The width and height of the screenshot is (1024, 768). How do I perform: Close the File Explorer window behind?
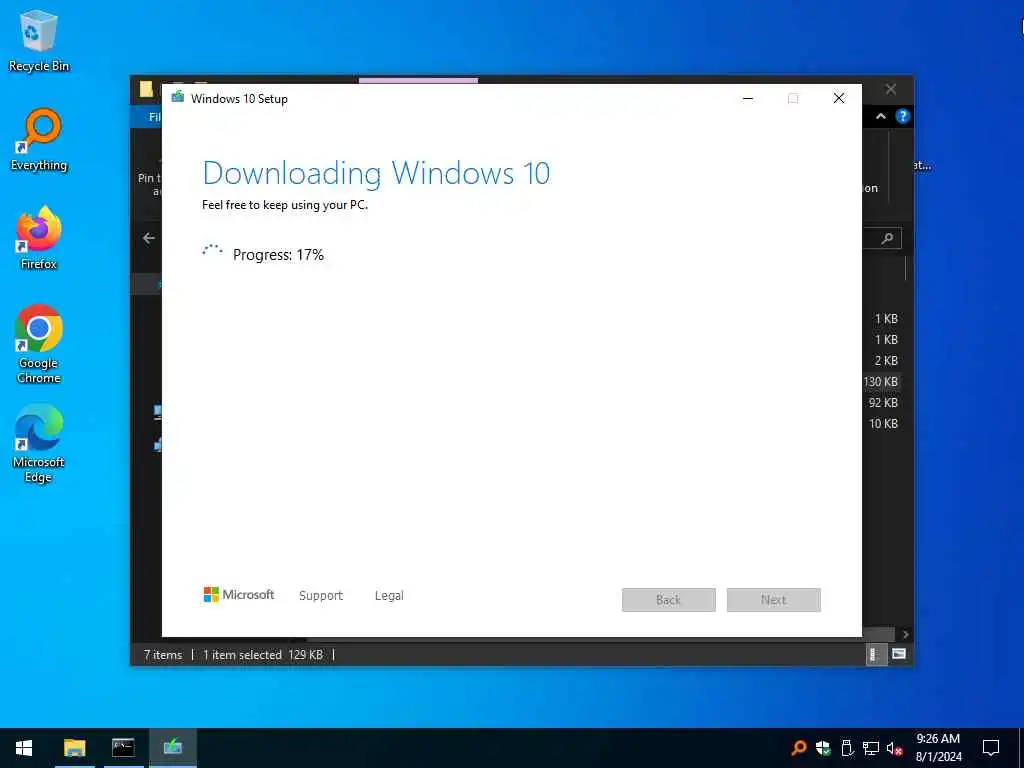[x=891, y=89]
